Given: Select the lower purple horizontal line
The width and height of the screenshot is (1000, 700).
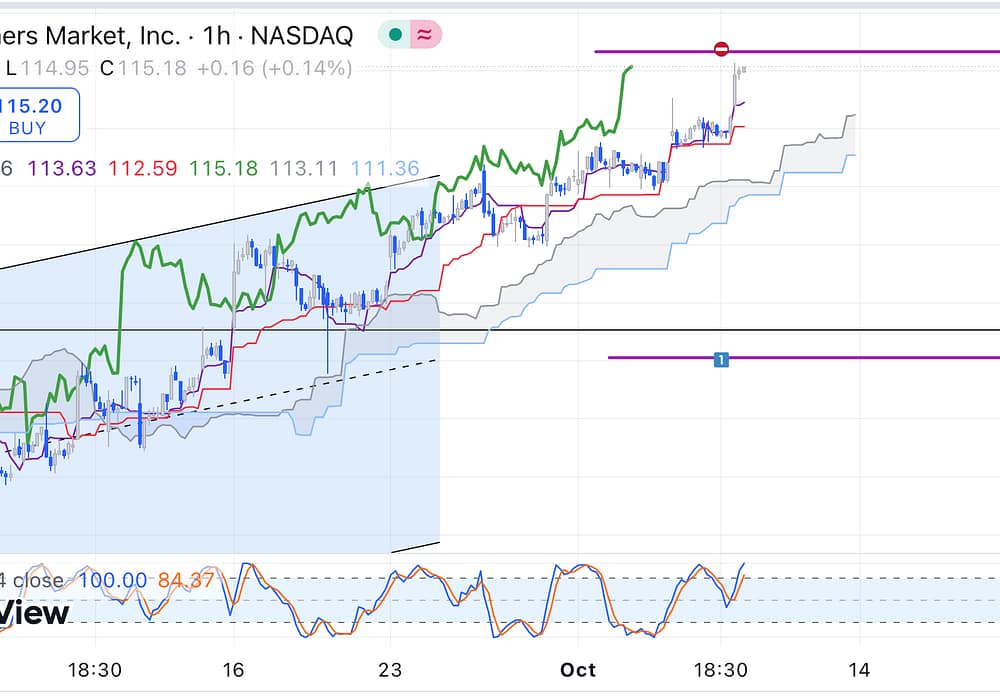Looking at the screenshot, I should (x=850, y=357).
